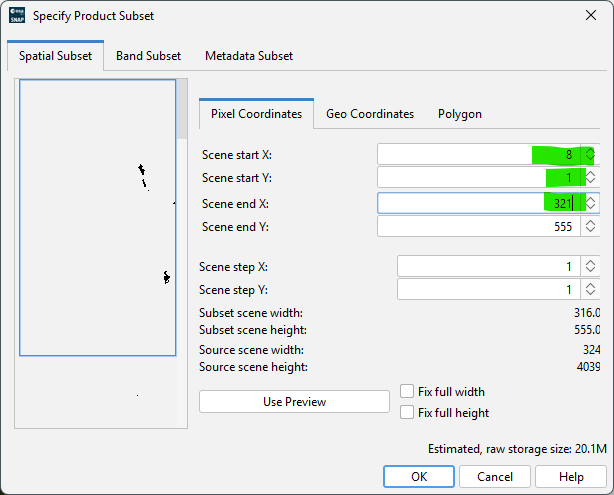Enable Fix full height checkbox
Screen dimensions: 614x495
point(407,412)
